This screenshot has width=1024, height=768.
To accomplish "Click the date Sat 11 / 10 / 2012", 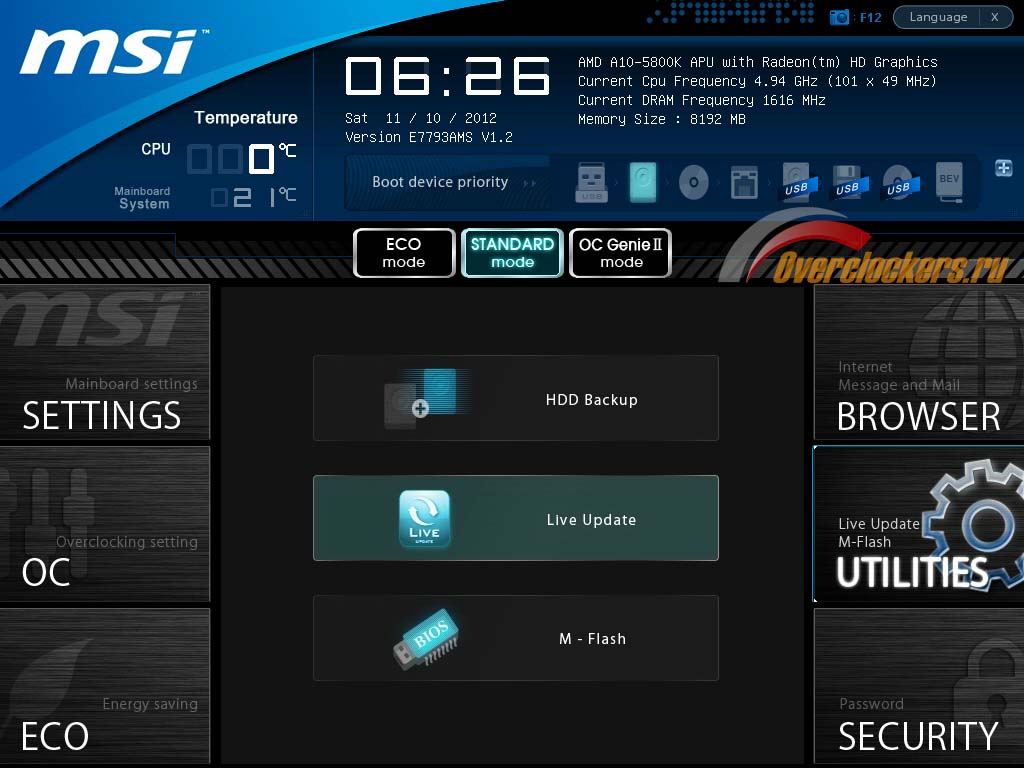I will (421, 118).
